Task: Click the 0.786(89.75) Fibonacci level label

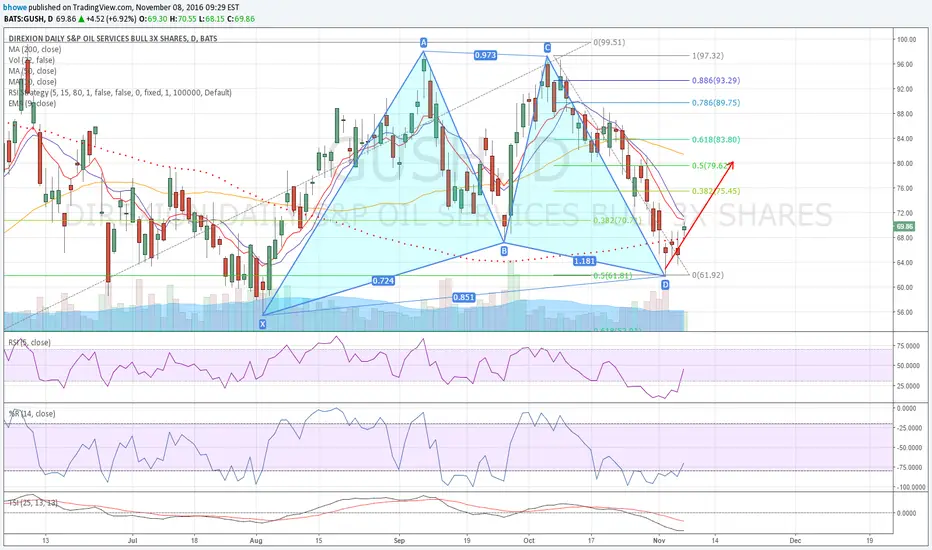Action: tap(716, 102)
